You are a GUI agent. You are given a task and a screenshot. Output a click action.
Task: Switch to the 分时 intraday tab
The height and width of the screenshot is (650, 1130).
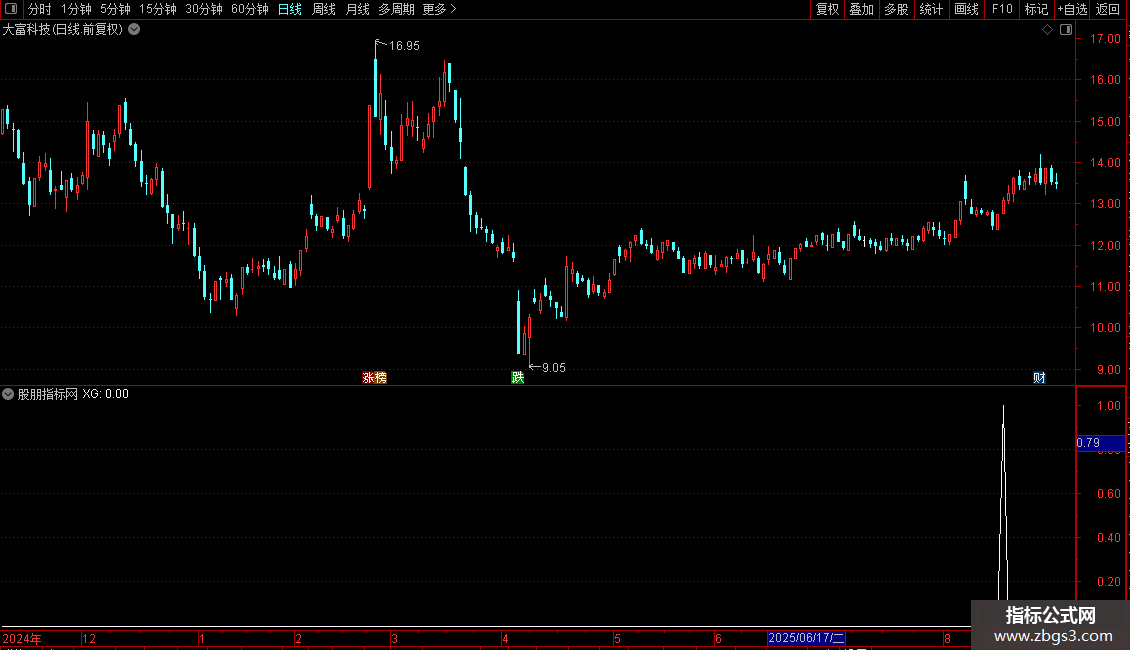coord(40,9)
